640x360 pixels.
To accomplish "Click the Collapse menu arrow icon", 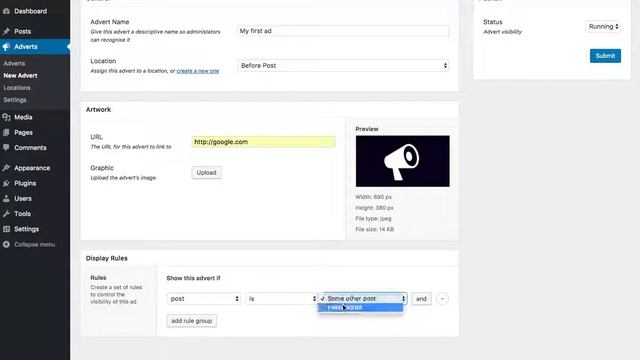I will coord(6,244).
